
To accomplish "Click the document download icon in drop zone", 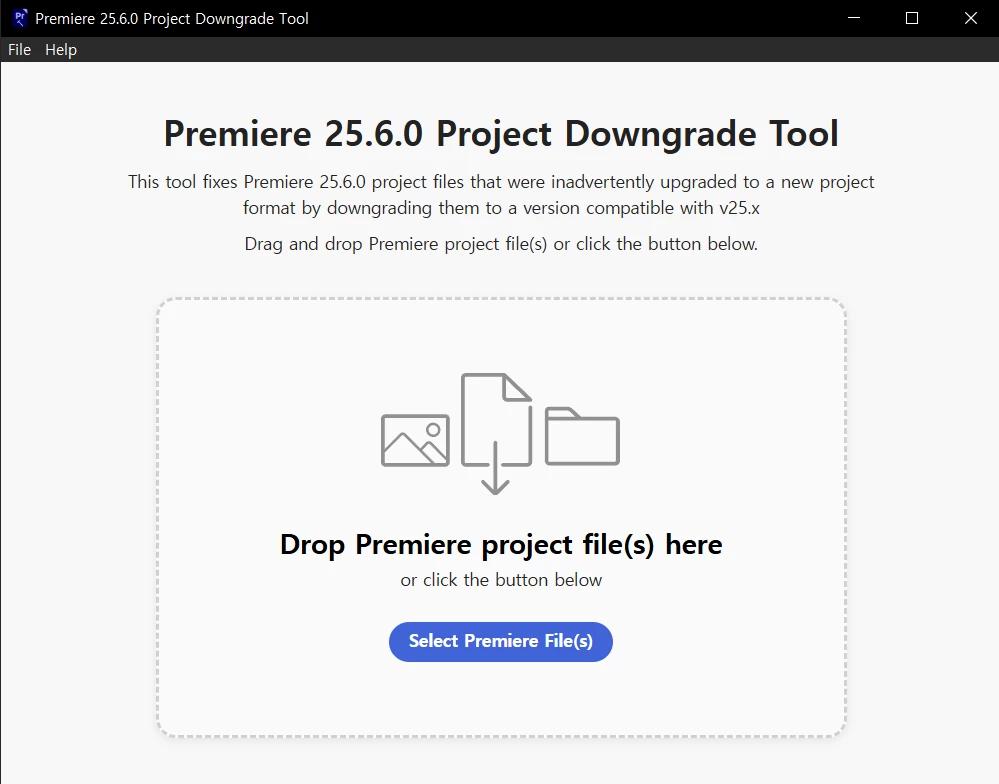I will (496, 433).
